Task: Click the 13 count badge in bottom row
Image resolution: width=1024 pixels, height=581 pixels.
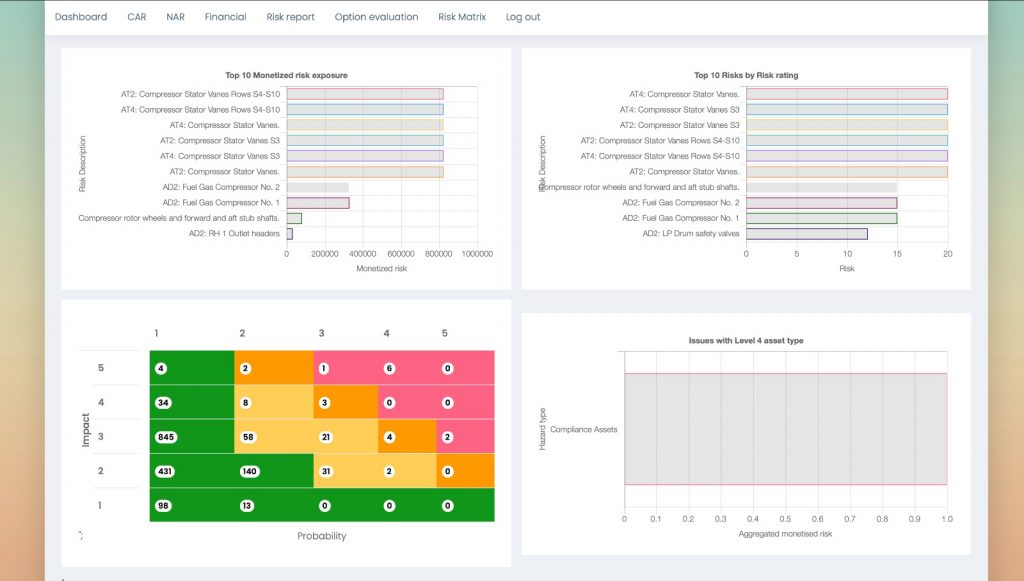Action: point(247,505)
